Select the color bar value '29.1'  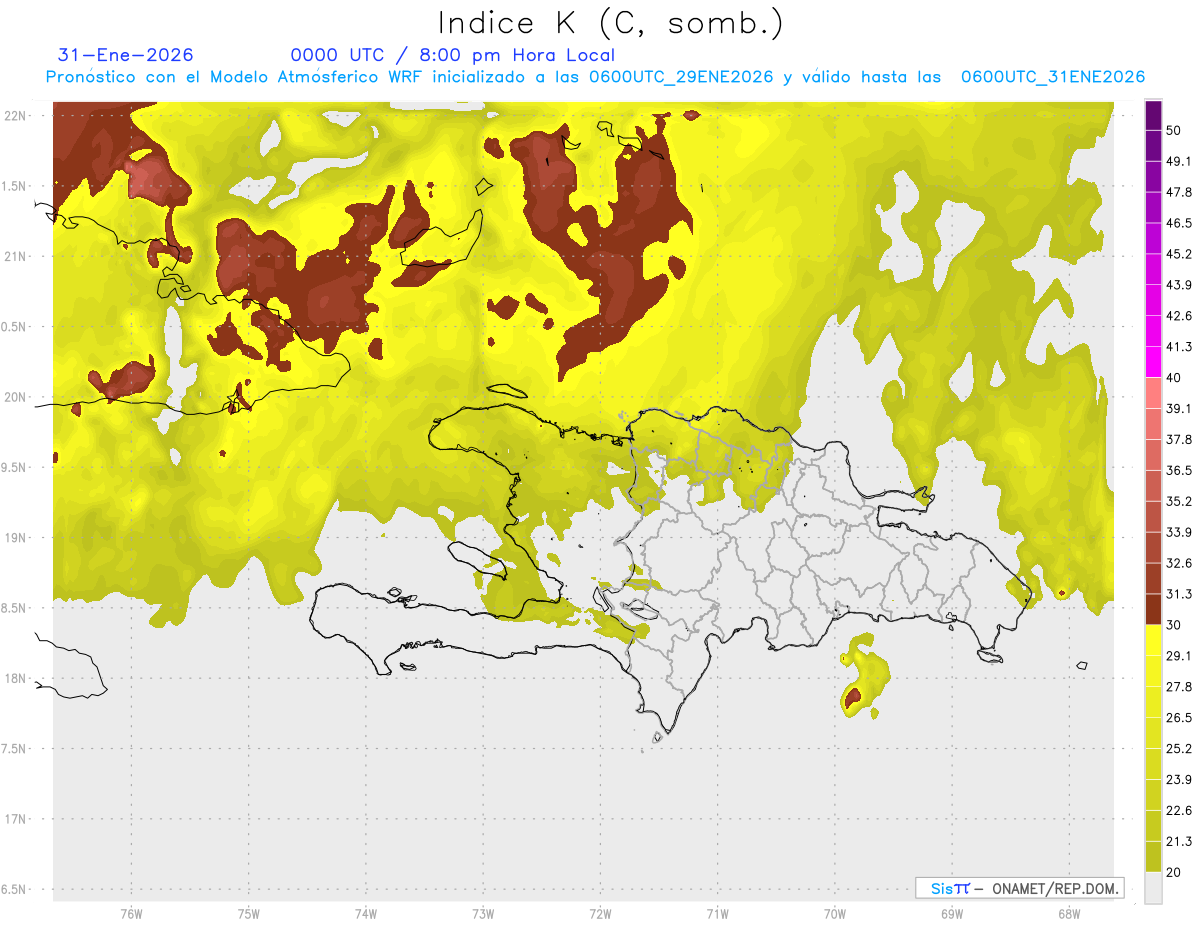(x=1179, y=656)
